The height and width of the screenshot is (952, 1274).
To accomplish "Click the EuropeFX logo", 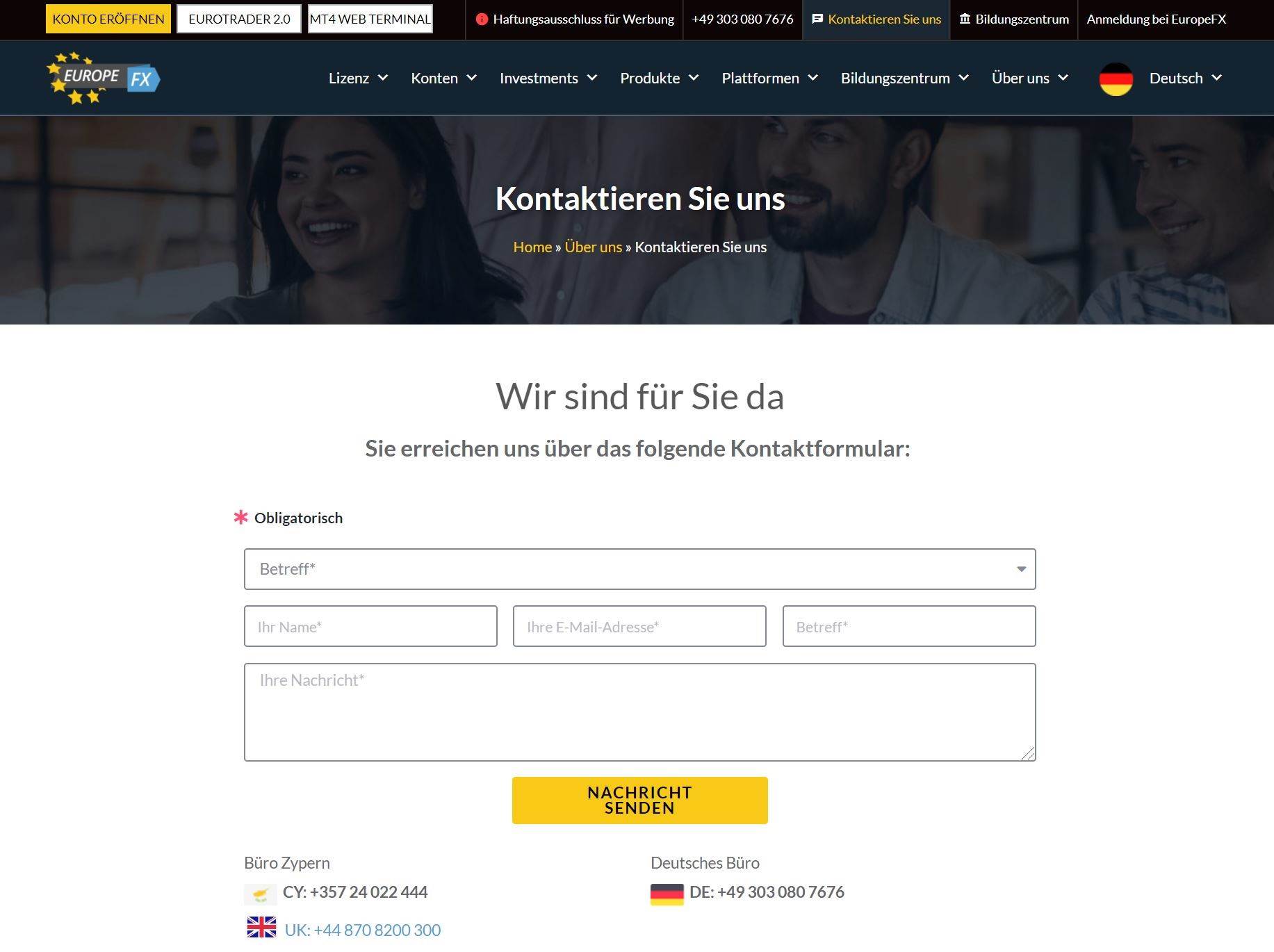I will tap(103, 78).
